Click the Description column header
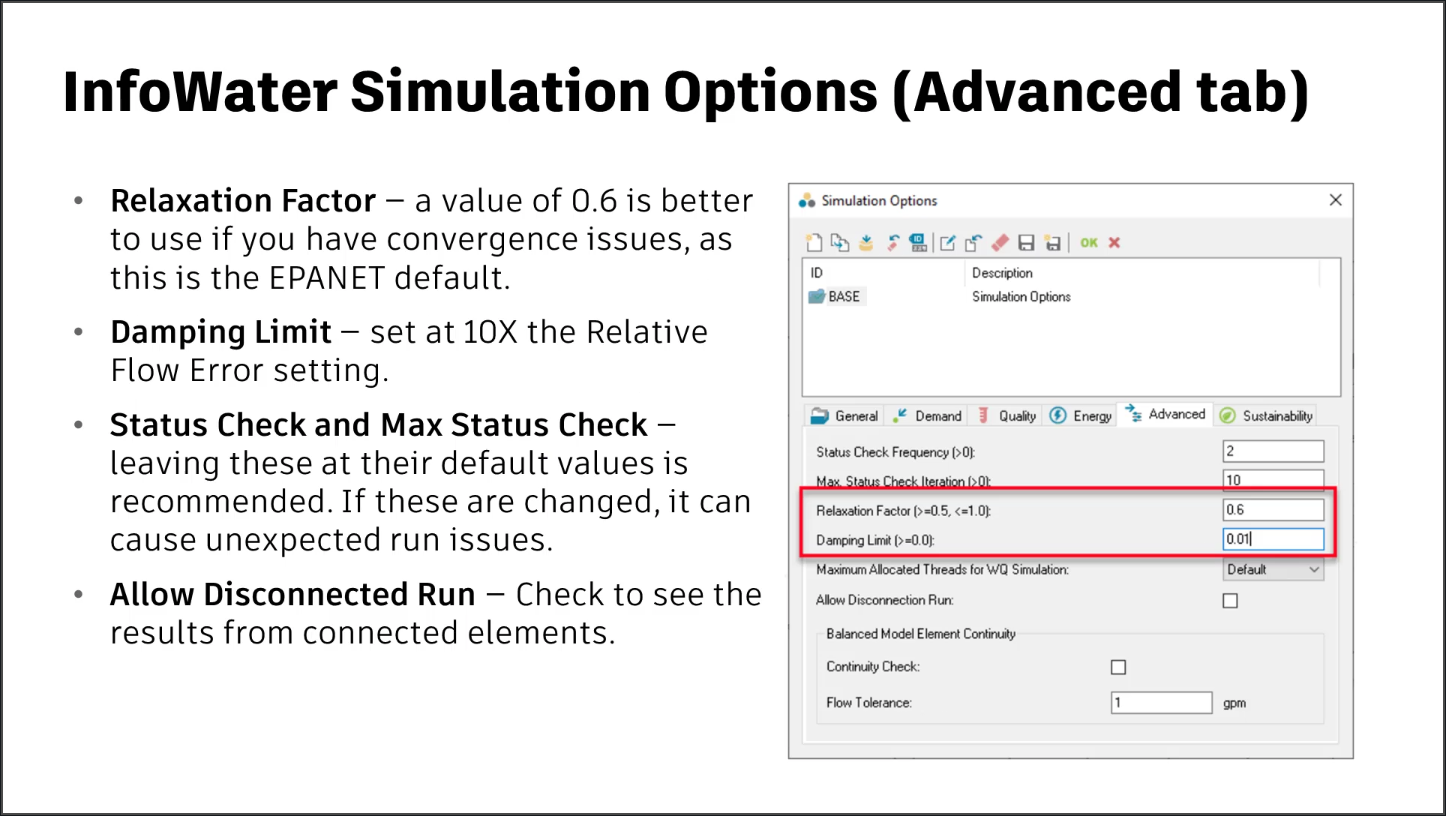 tap(1002, 273)
